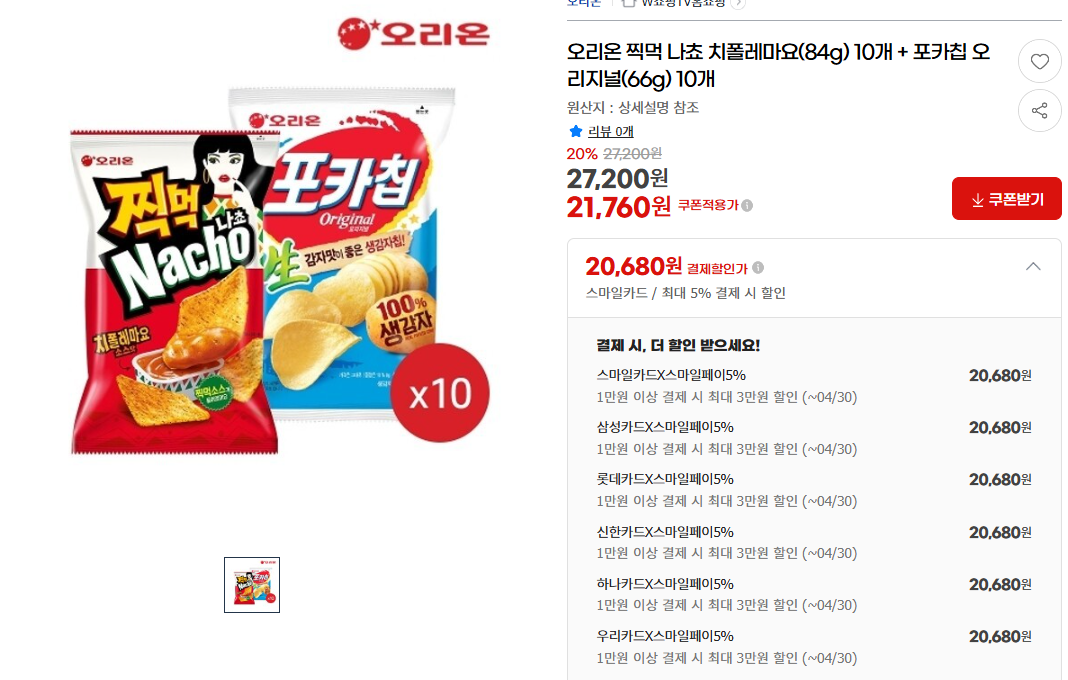Click info icon beside 결제할인가
1068x680 pixels.
pos(757,268)
